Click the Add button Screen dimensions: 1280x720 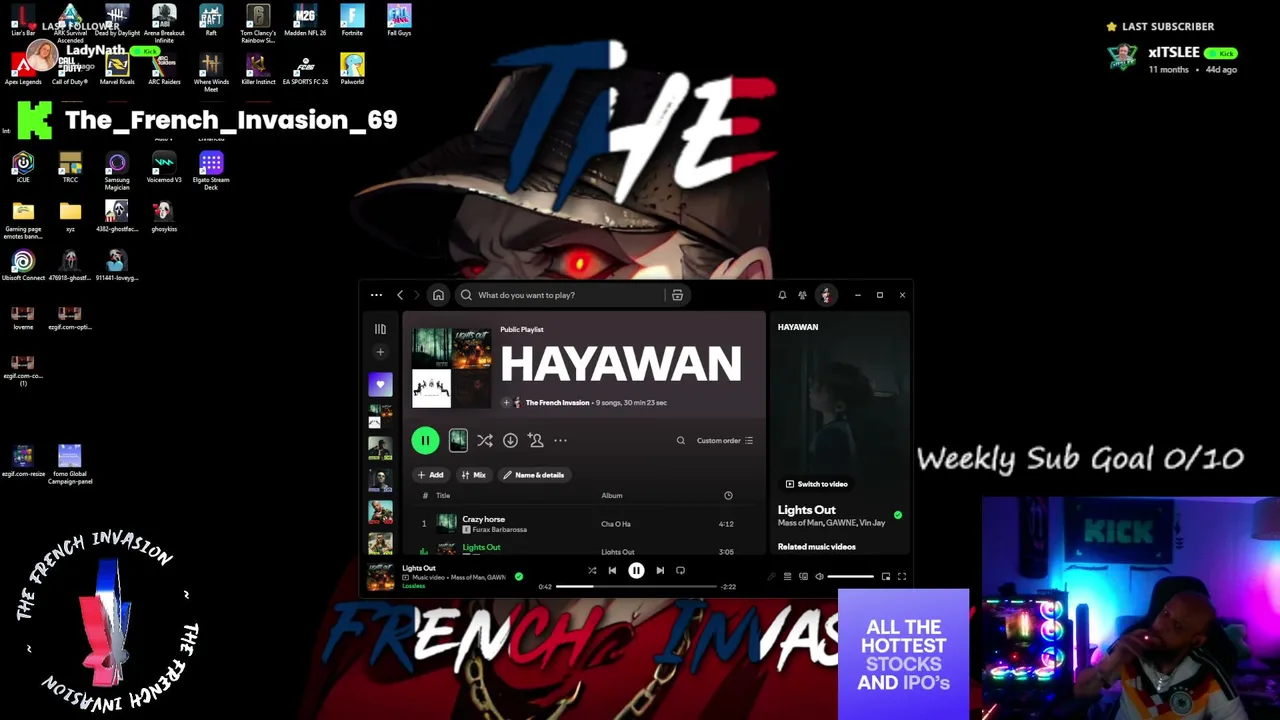(x=430, y=475)
